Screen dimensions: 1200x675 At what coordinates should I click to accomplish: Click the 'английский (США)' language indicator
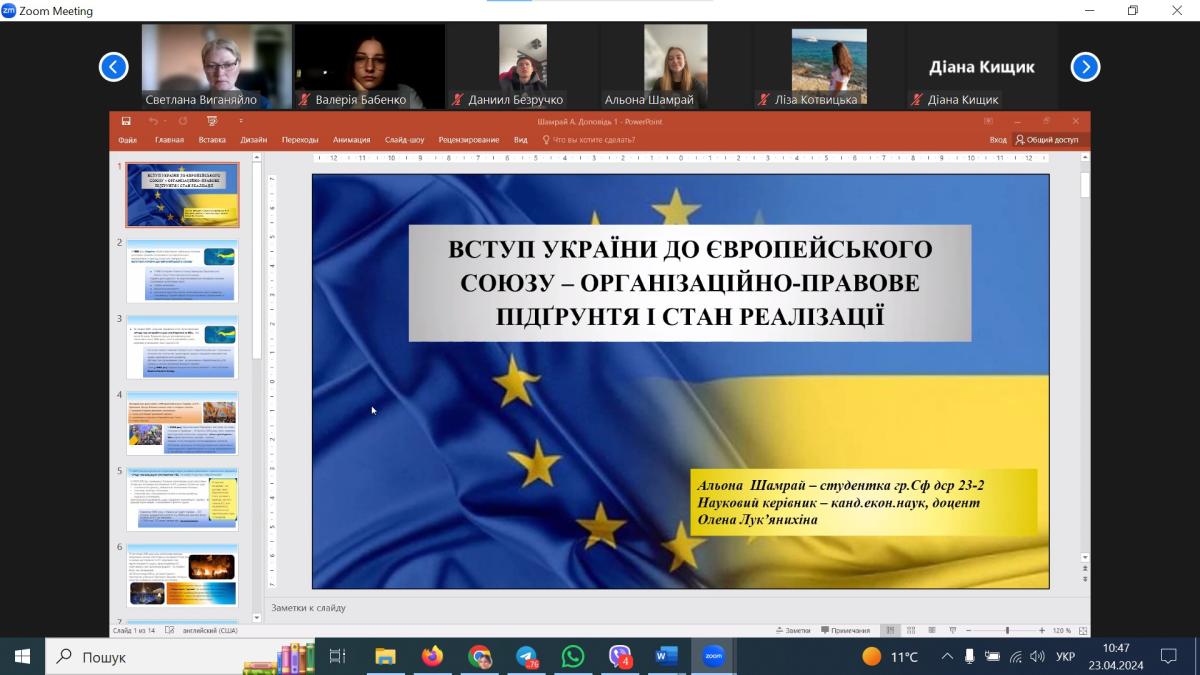208,630
